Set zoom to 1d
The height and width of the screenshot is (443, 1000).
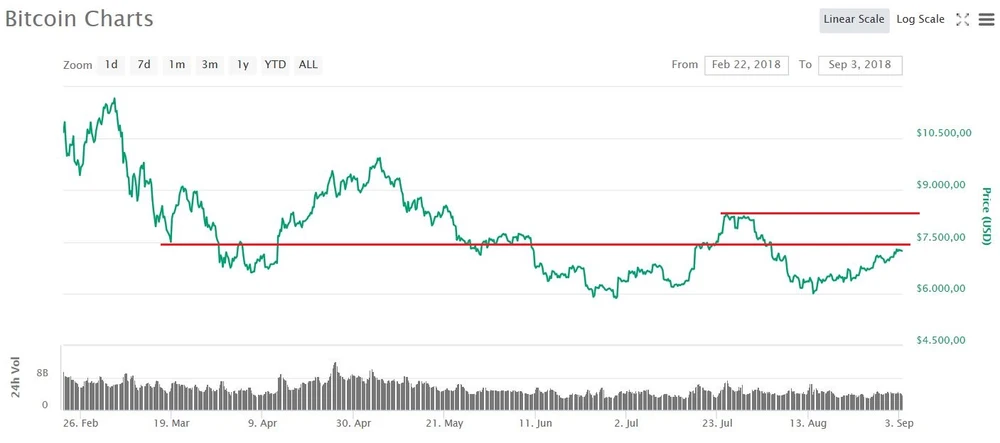coord(111,65)
